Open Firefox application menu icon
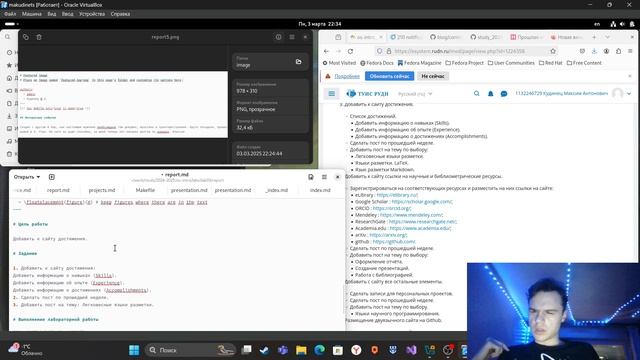 pyautogui.click(x=630, y=51)
